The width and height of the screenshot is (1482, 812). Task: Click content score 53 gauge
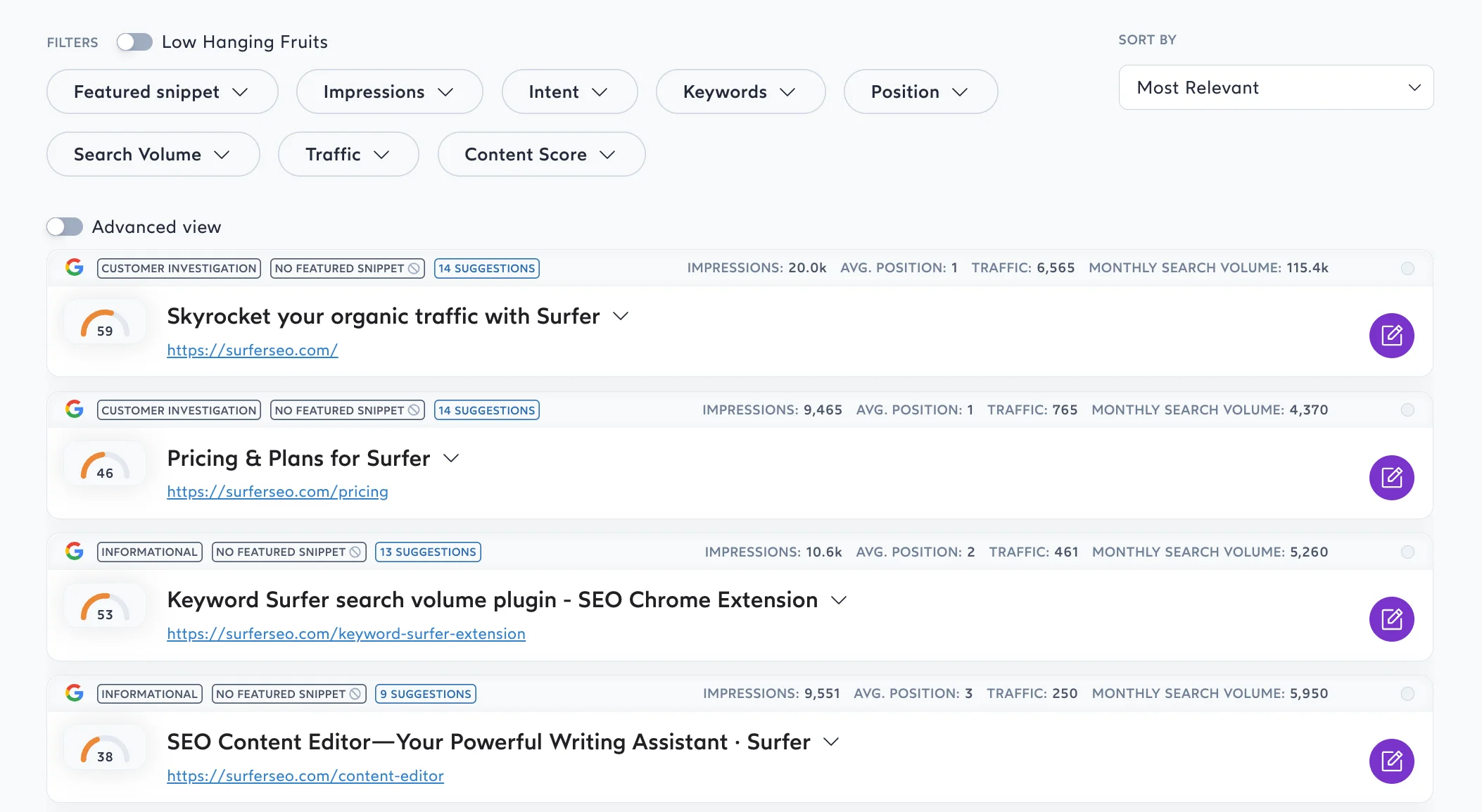coord(105,607)
